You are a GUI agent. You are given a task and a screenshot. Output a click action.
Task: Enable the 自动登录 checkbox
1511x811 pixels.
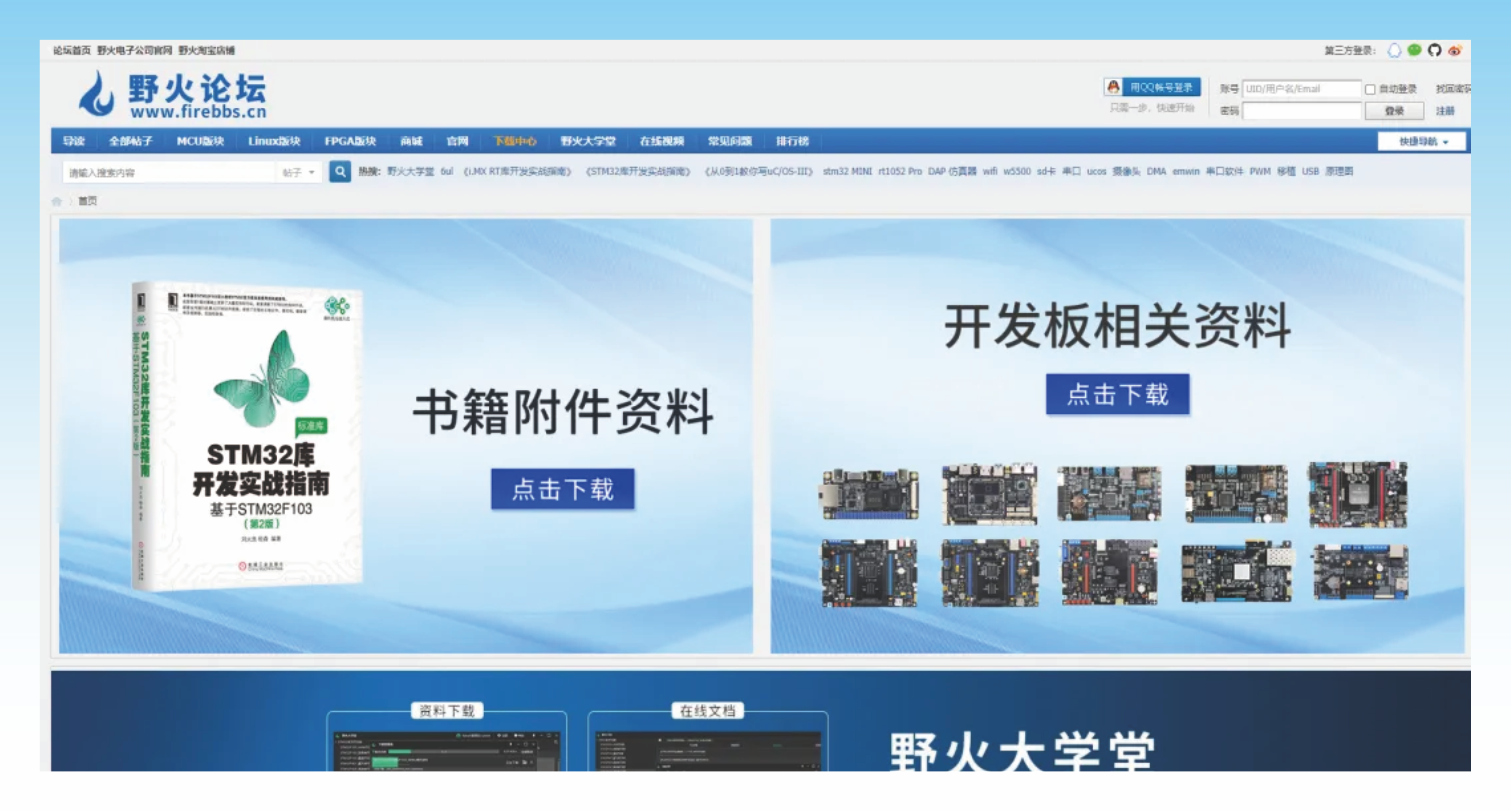pyautogui.click(x=1370, y=89)
